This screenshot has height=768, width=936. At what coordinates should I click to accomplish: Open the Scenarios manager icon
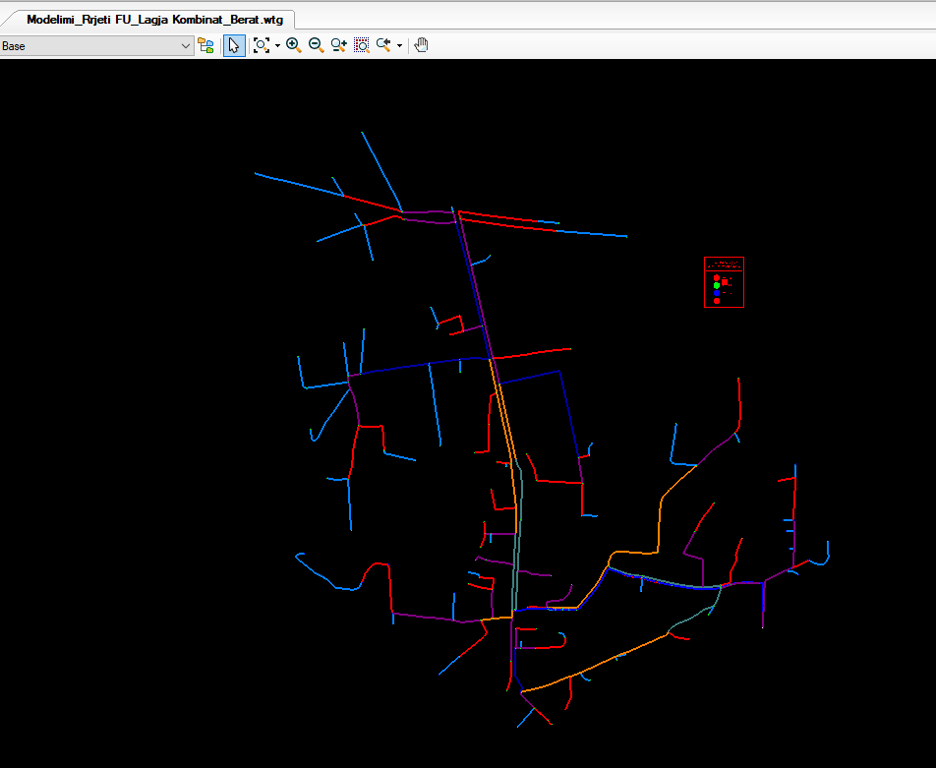click(x=206, y=46)
